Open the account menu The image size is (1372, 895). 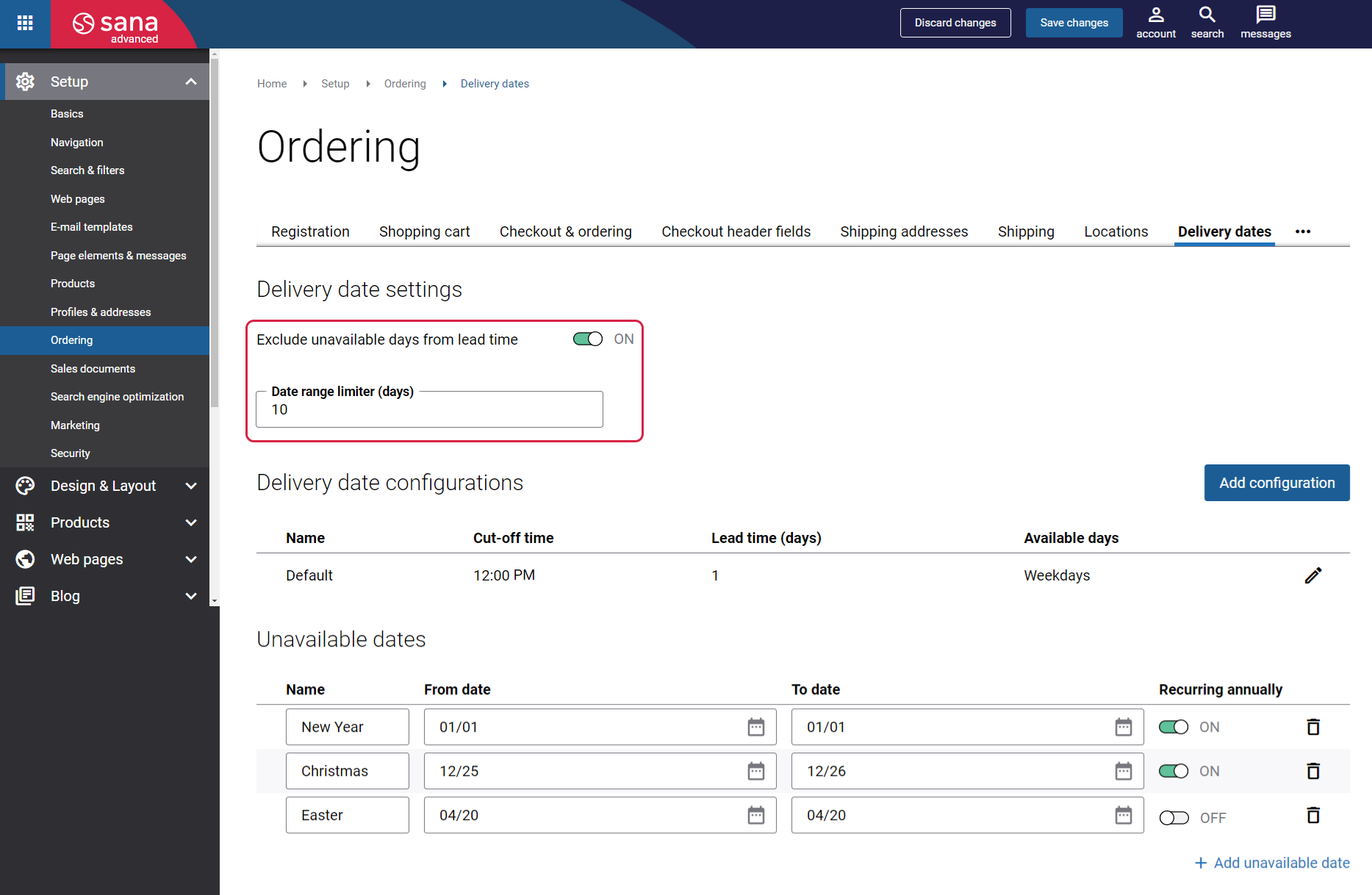1155,23
